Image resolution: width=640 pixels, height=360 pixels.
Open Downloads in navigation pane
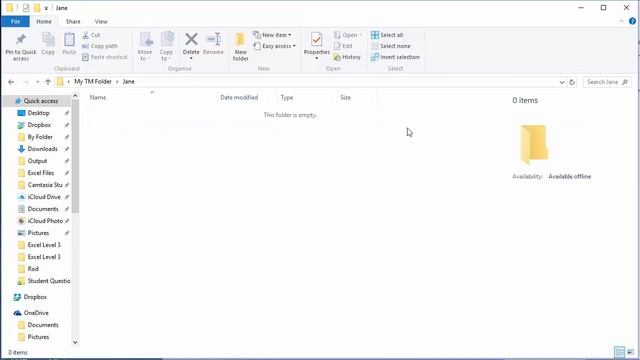(42, 149)
